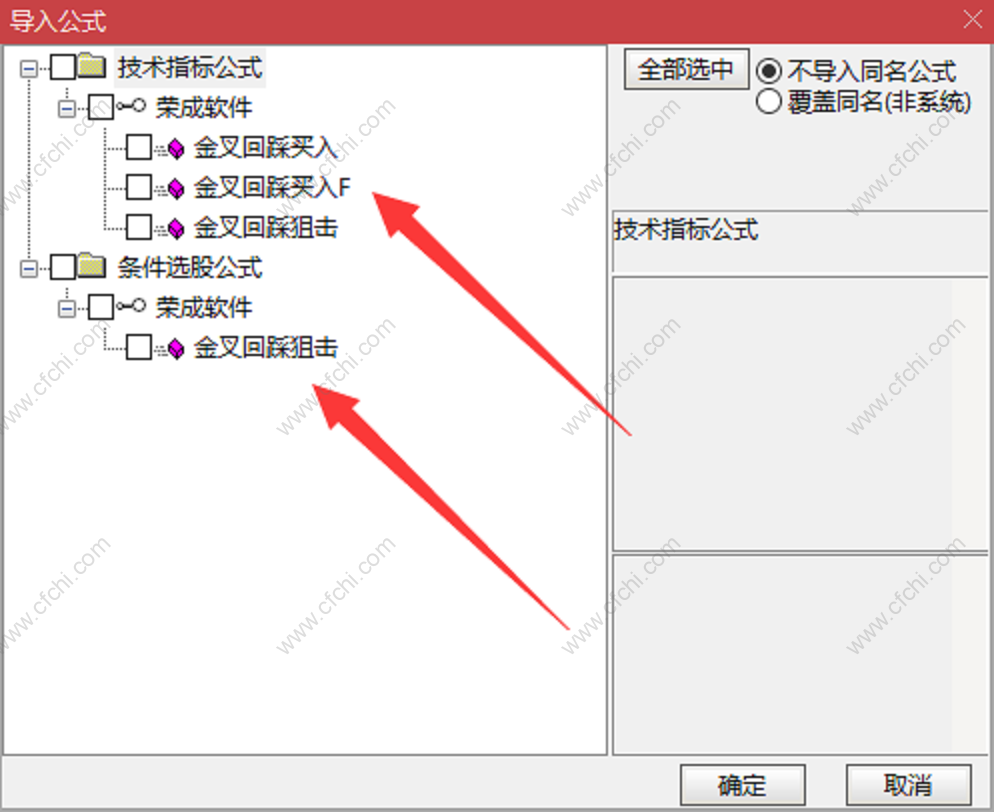Check the box for 金叉回踩买入F
This screenshot has width=994, height=812.
139,187
